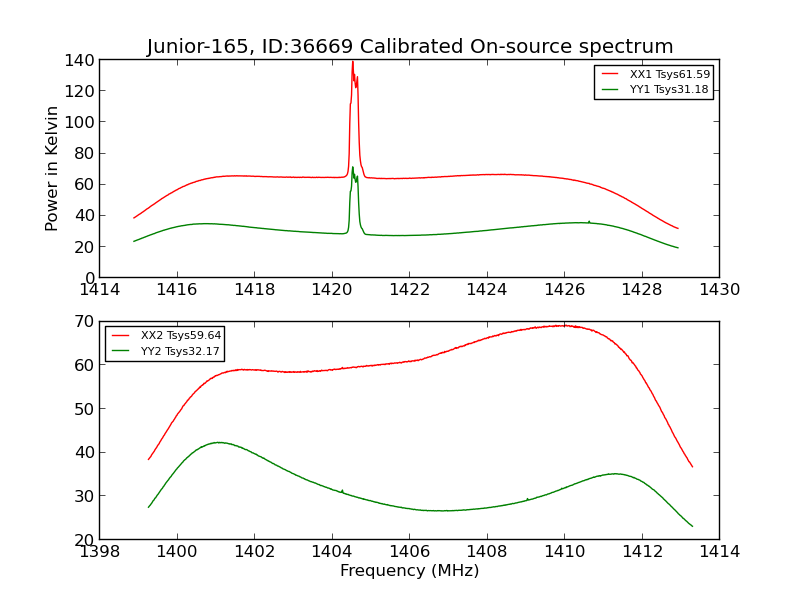Click the 'YY1 Tsys31.18' legend entry
The height and width of the screenshot is (600, 800).
[656, 89]
